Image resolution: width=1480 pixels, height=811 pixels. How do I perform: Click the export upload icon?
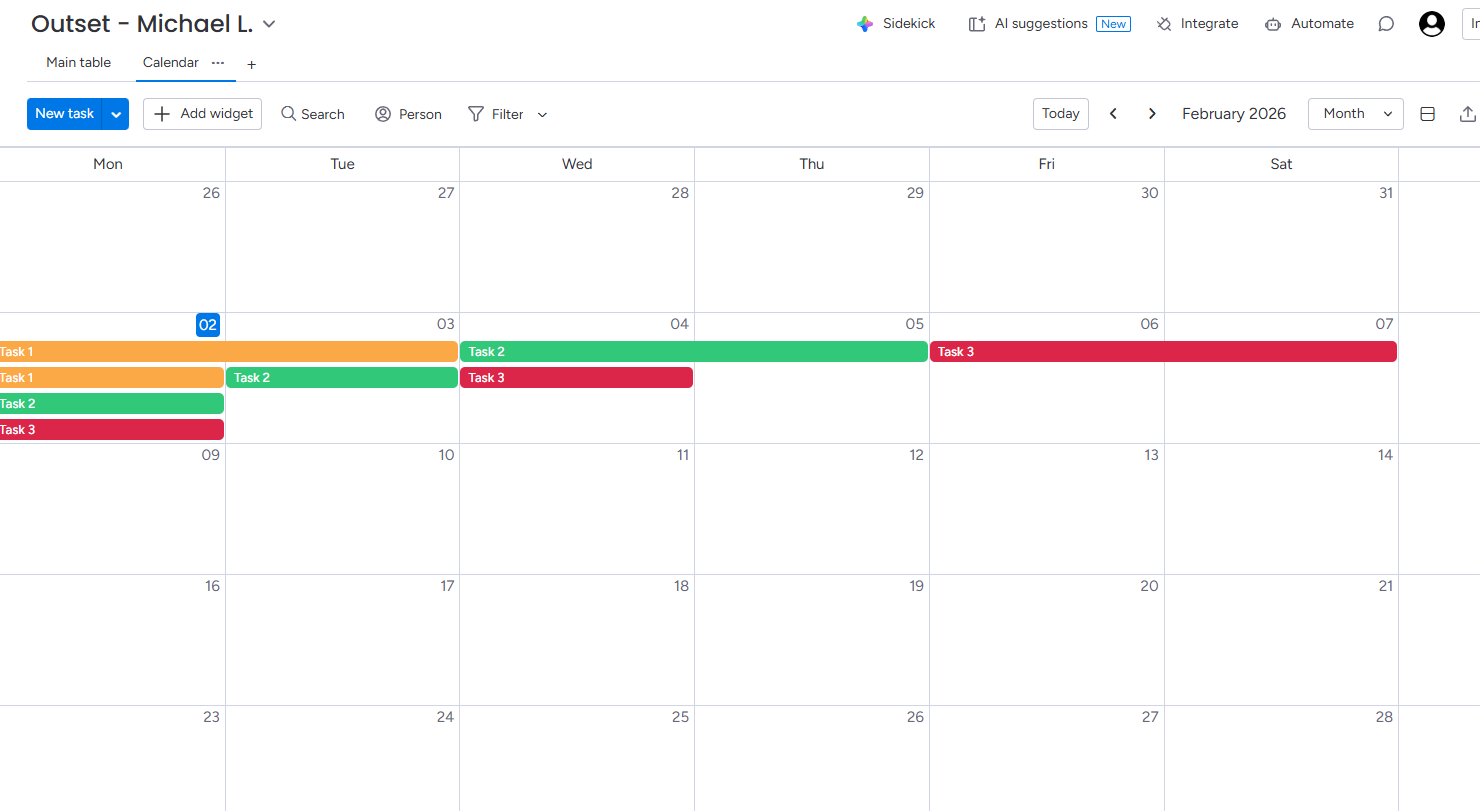[x=1467, y=114]
